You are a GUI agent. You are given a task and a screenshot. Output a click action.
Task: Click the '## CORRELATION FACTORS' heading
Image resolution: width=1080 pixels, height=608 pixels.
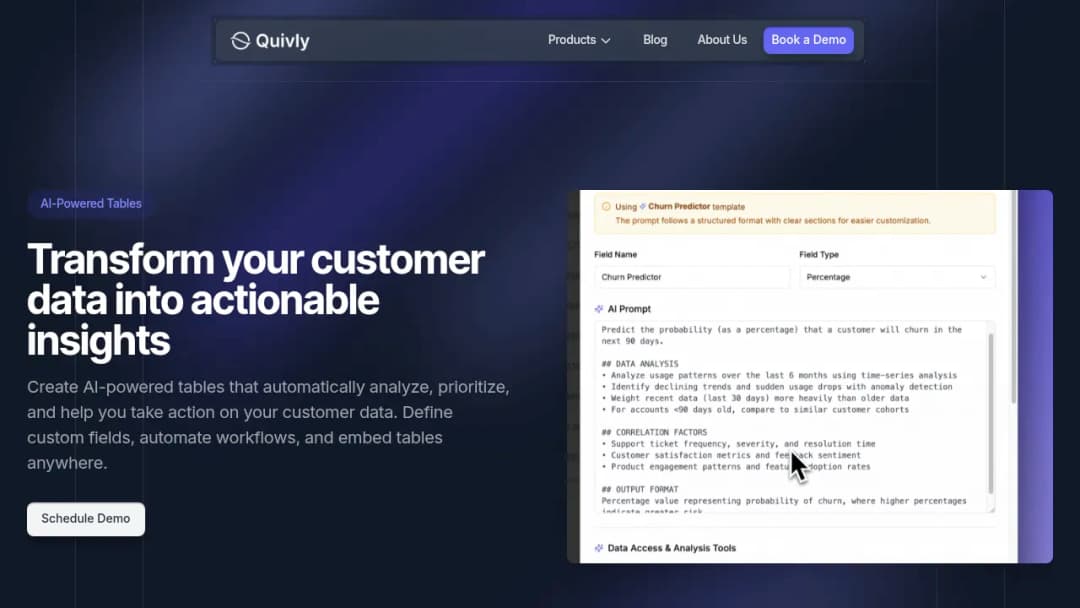pyautogui.click(x=654, y=432)
